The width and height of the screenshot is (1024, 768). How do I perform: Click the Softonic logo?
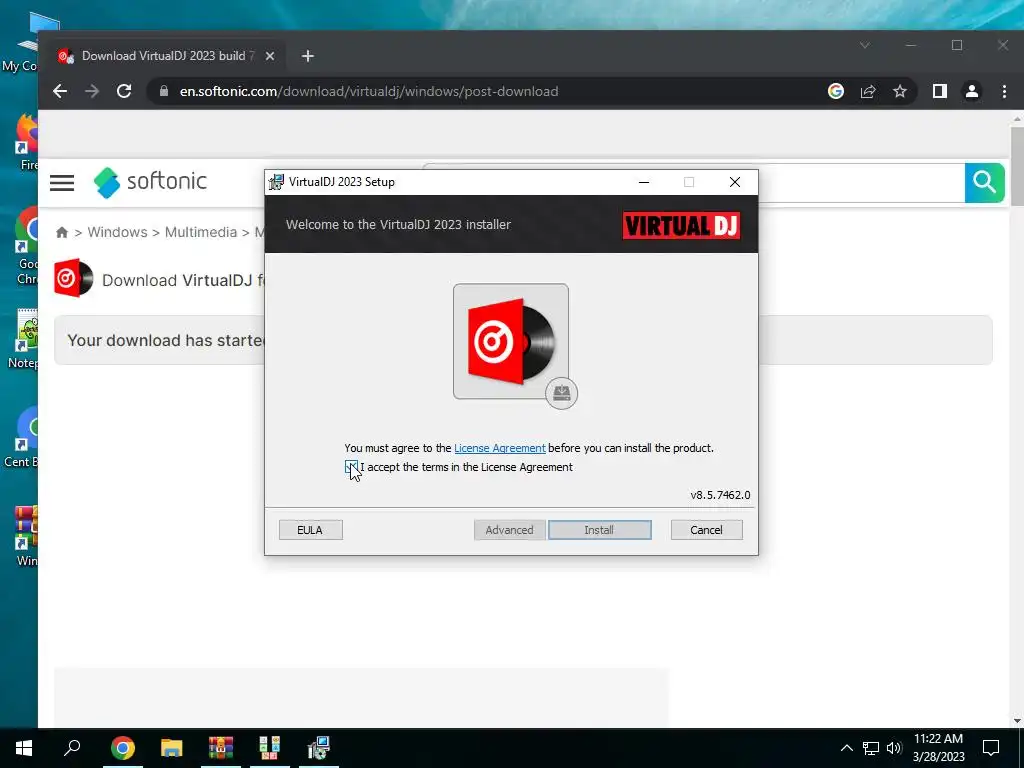click(x=150, y=182)
